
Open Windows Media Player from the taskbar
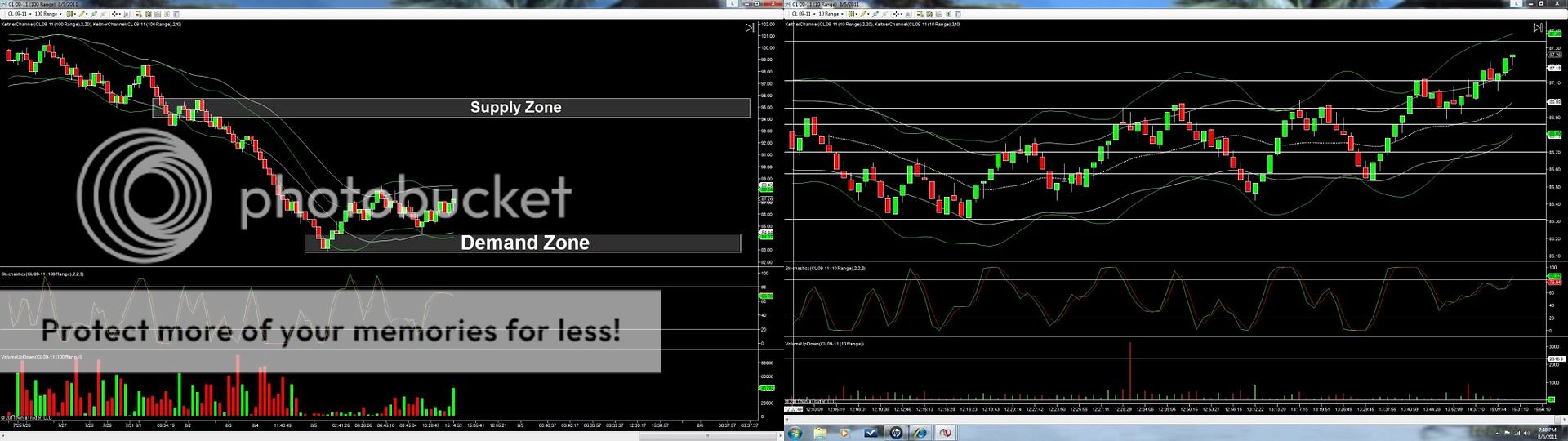click(x=844, y=433)
